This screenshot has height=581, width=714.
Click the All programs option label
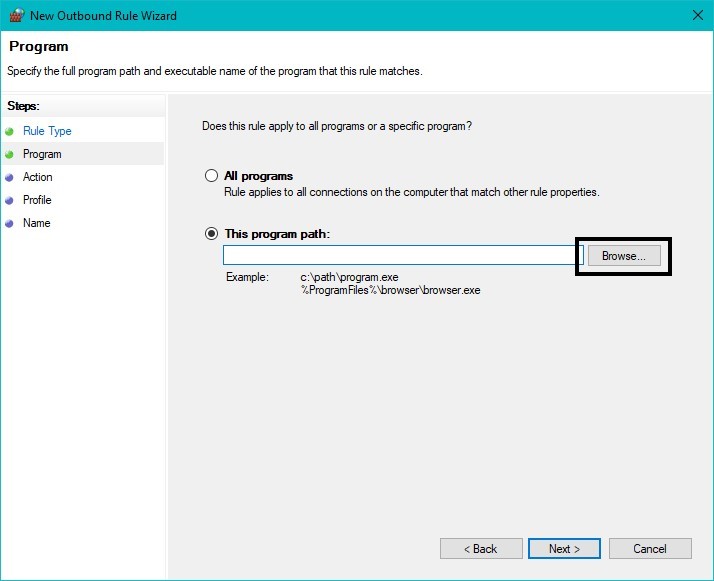coord(258,176)
